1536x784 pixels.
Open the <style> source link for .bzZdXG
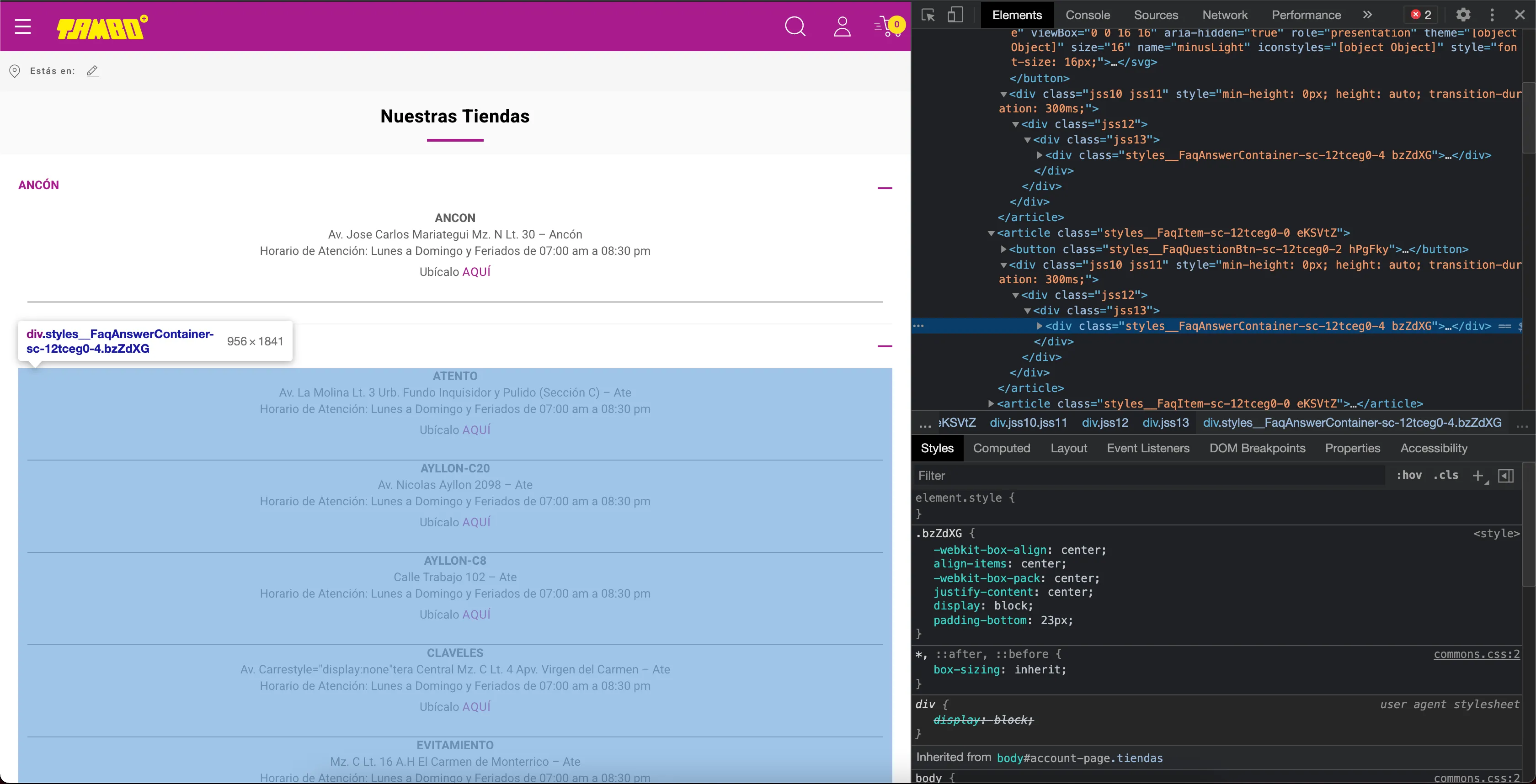coord(1496,533)
